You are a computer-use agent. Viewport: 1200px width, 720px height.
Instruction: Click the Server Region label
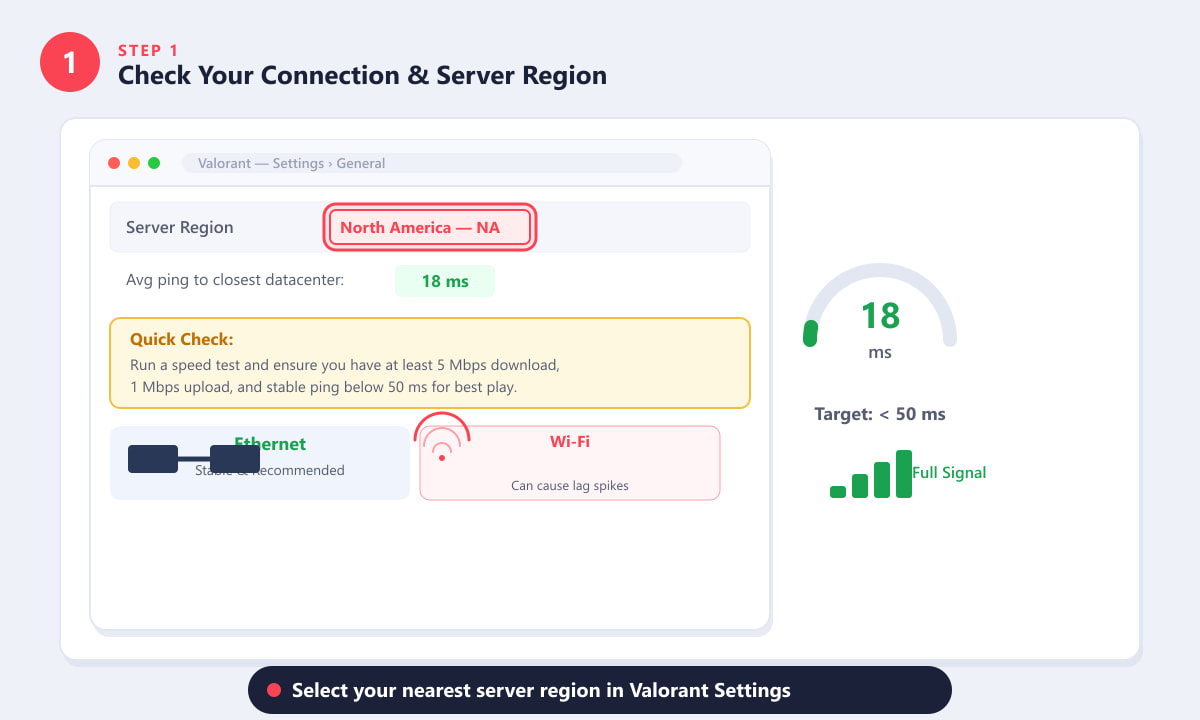(180, 228)
